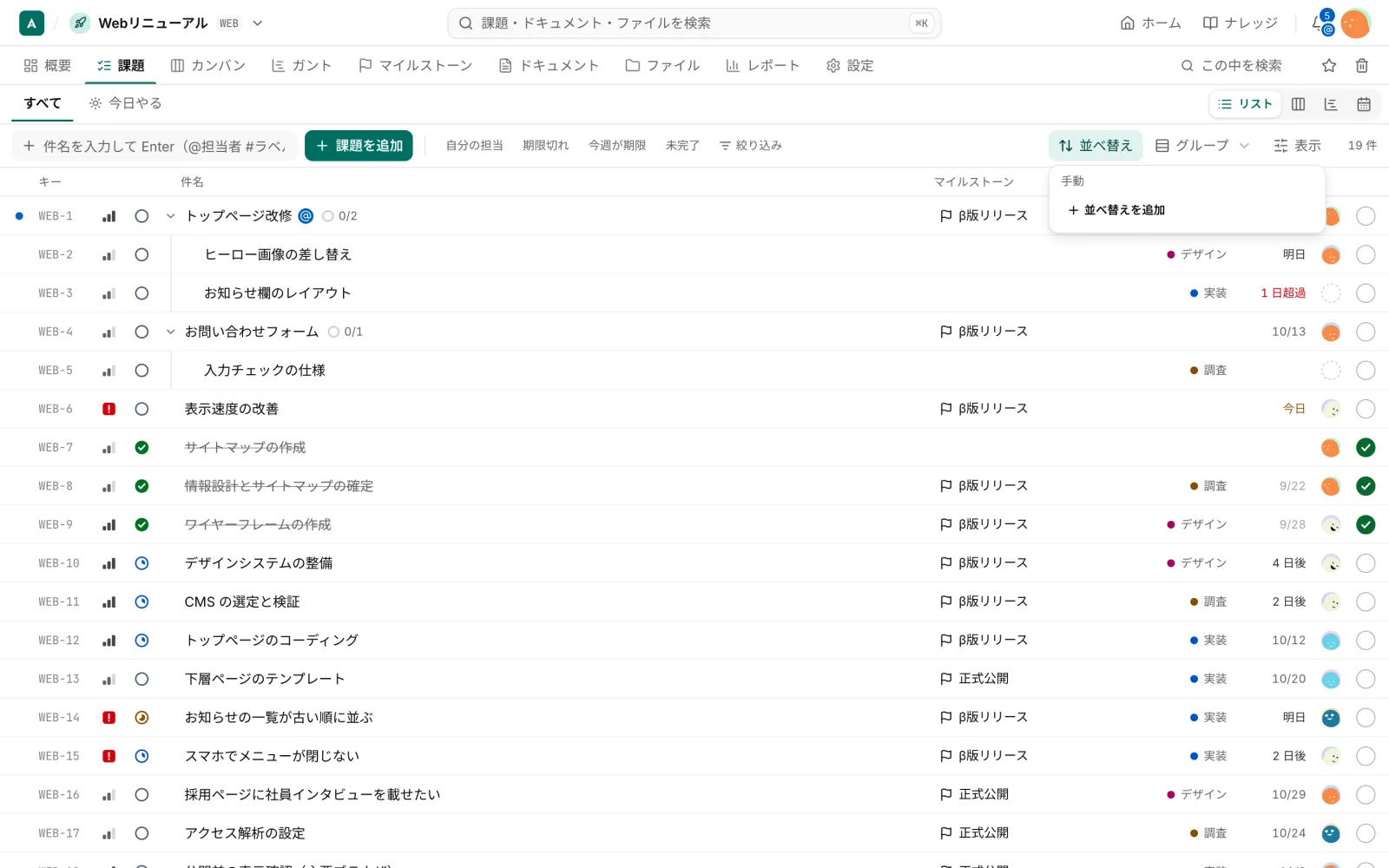Uncheck the completed circle for WEB-9
The width and height of the screenshot is (1389, 868).
[1366, 524]
